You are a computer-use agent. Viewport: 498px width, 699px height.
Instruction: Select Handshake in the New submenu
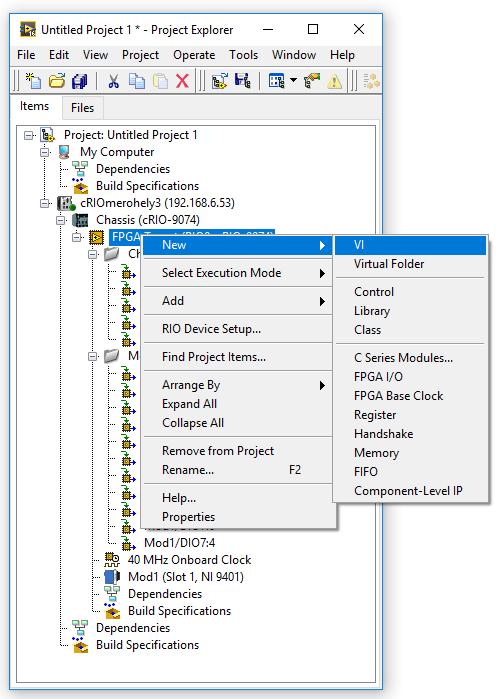click(x=410, y=434)
